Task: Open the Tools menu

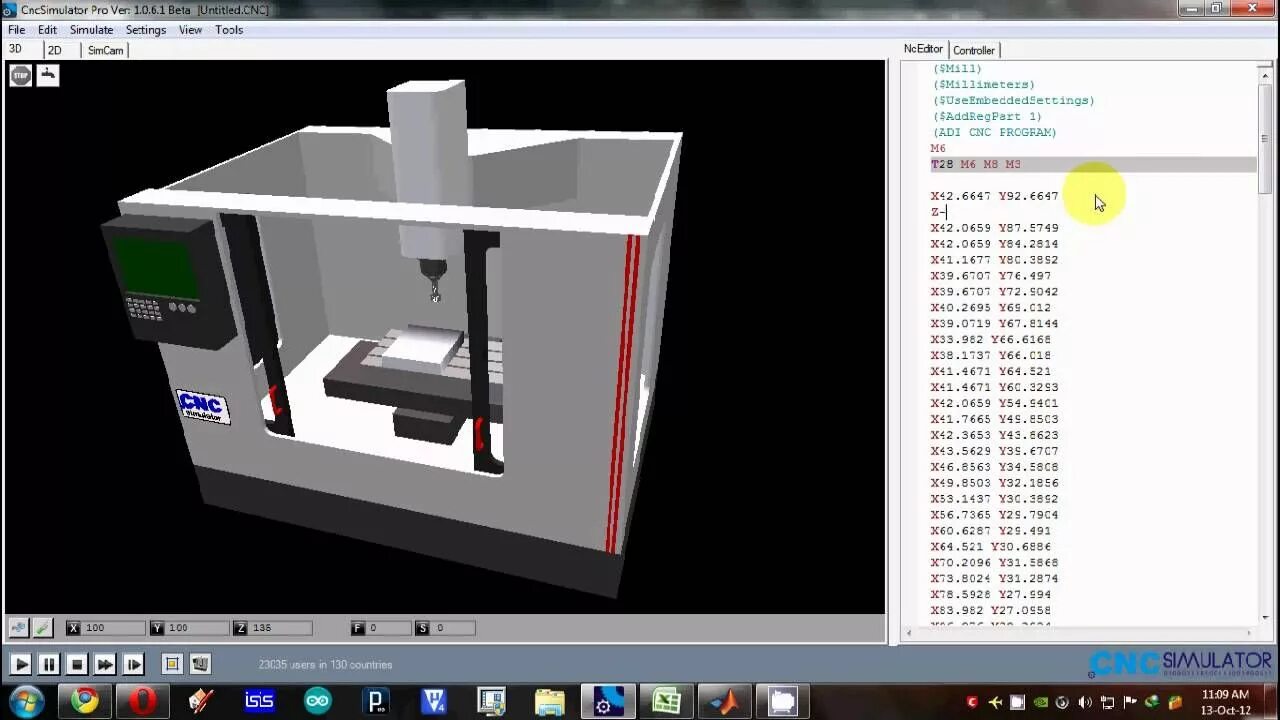Action: pyautogui.click(x=229, y=30)
